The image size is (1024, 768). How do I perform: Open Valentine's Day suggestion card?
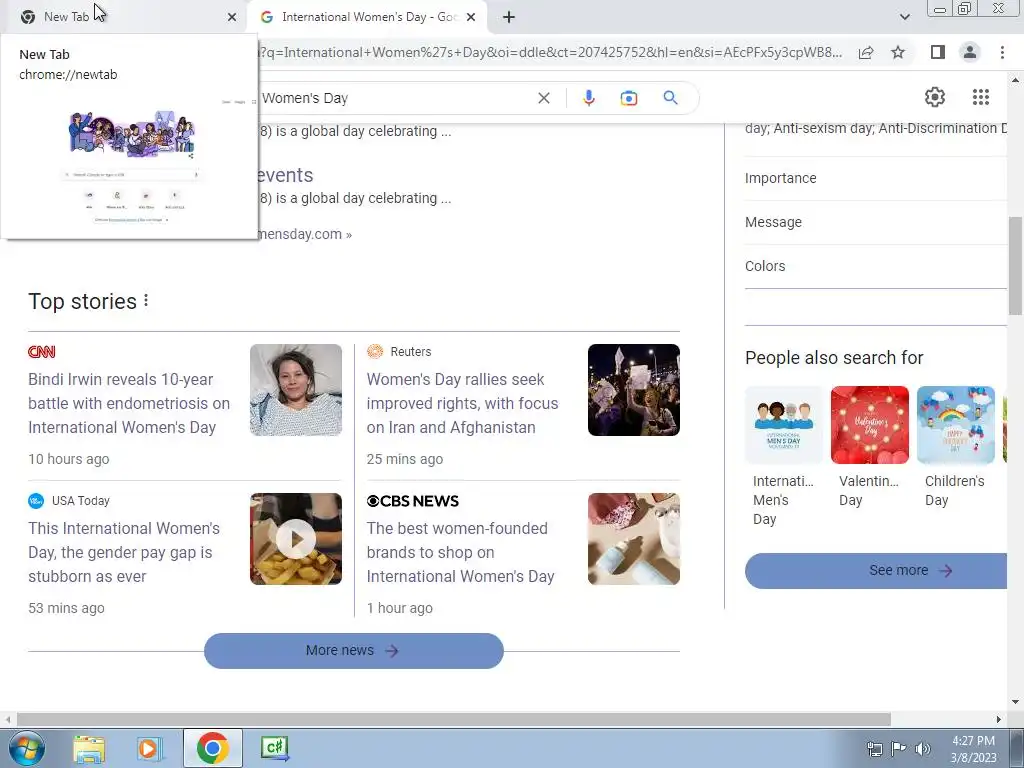tap(870, 447)
